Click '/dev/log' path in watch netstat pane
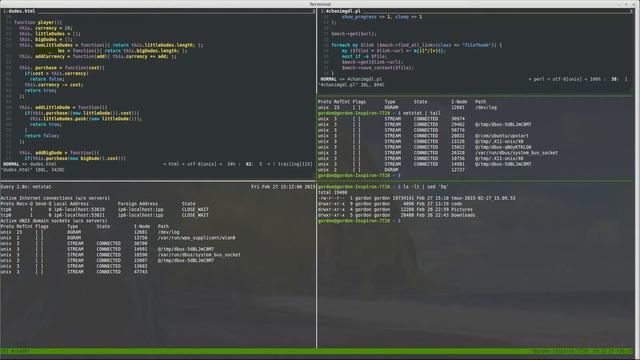Image resolution: width=640 pixels, height=360 pixels. point(168,232)
